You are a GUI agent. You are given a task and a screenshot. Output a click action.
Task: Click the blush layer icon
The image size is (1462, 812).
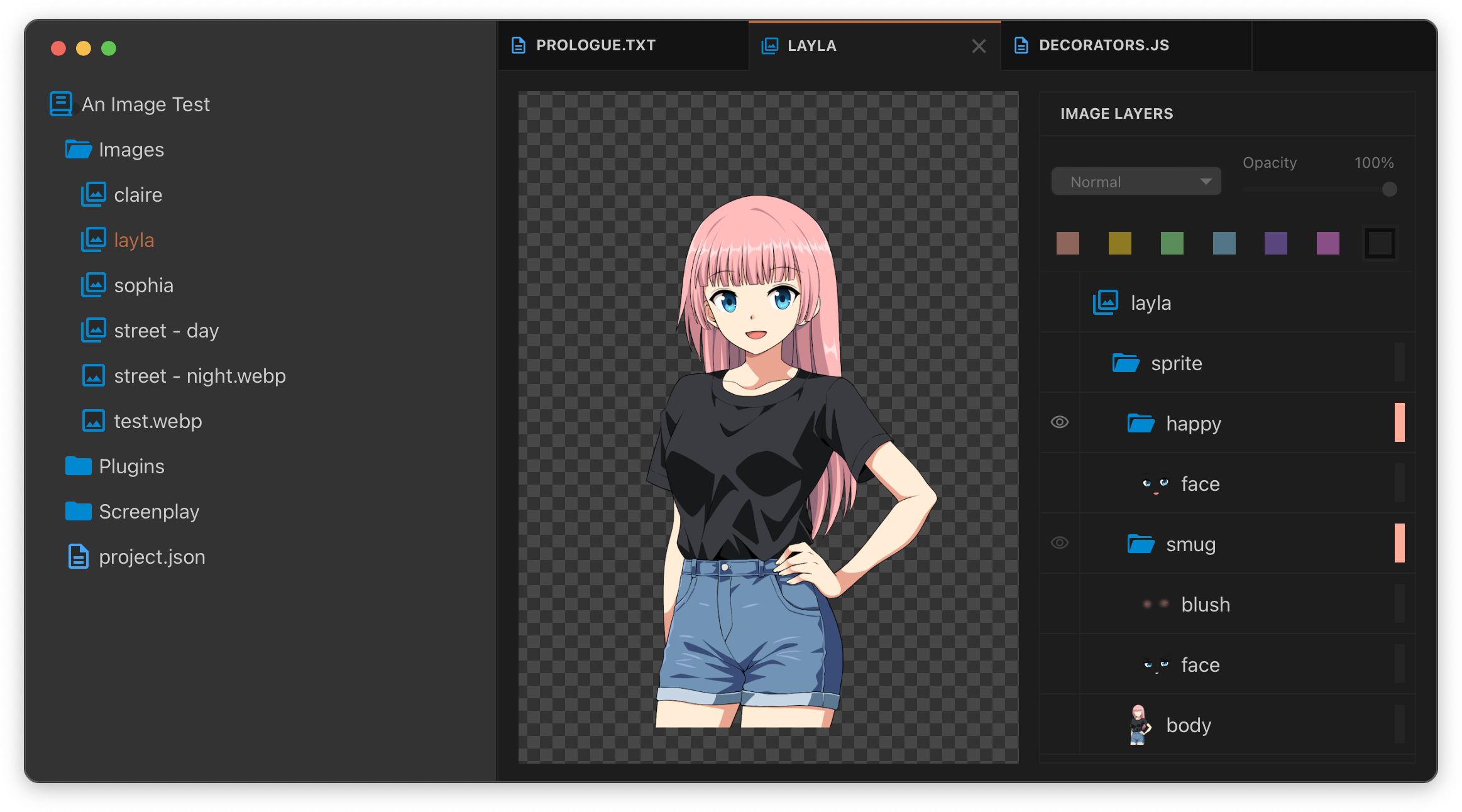[1155, 604]
